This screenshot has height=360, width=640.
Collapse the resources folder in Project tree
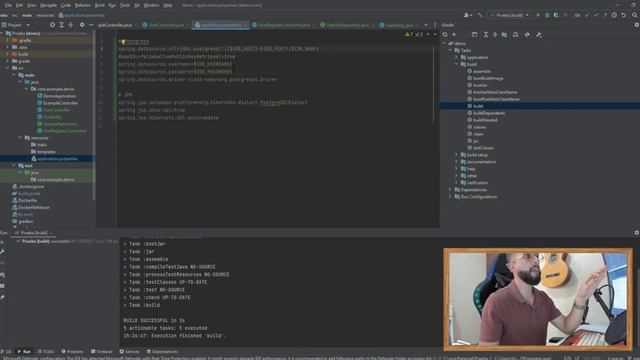pyautogui.click(x=20, y=138)
